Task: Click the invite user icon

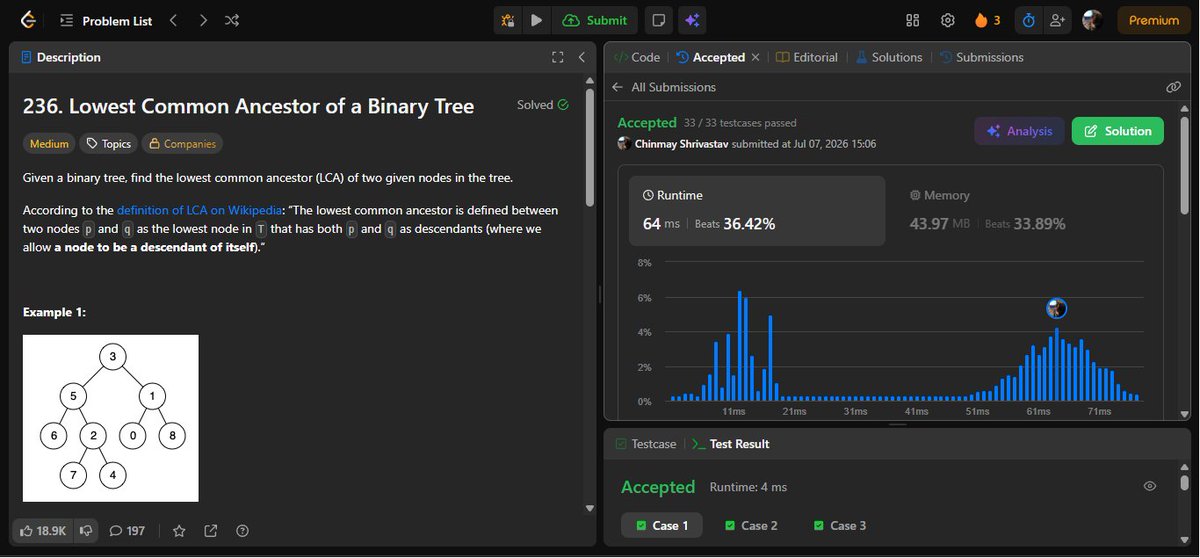Action: tap(1056, 20)
